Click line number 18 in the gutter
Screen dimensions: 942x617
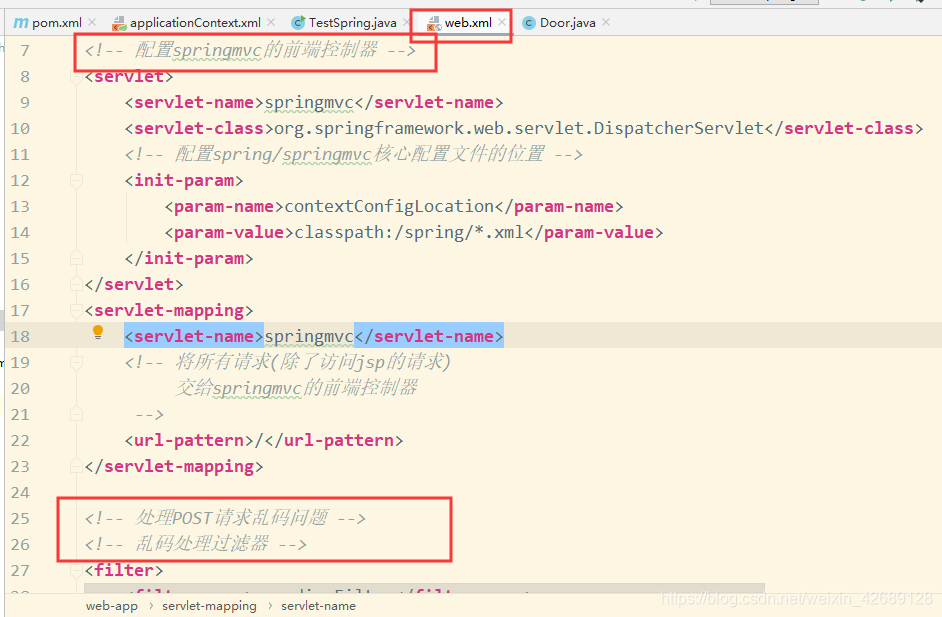click(x=20, y=336)
